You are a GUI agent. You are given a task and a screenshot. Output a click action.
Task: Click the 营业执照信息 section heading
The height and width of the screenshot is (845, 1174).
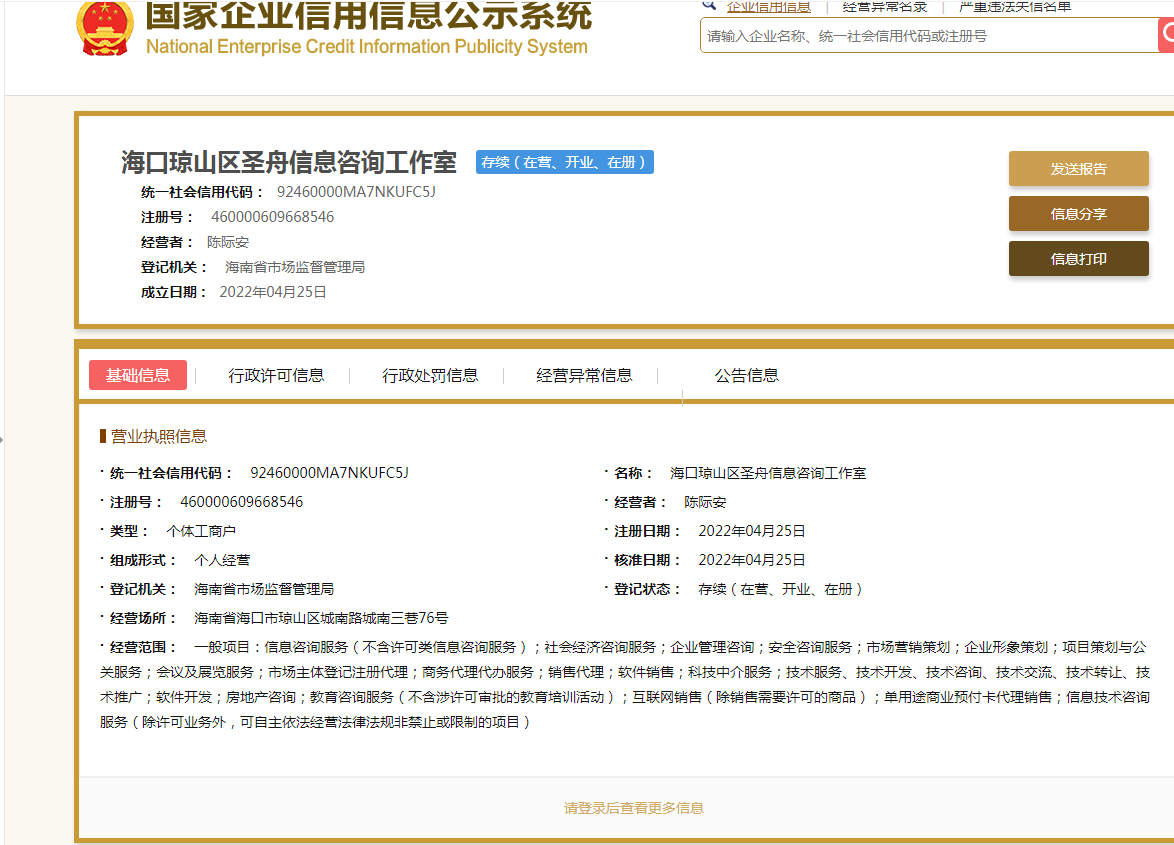[x=159, y=436]
